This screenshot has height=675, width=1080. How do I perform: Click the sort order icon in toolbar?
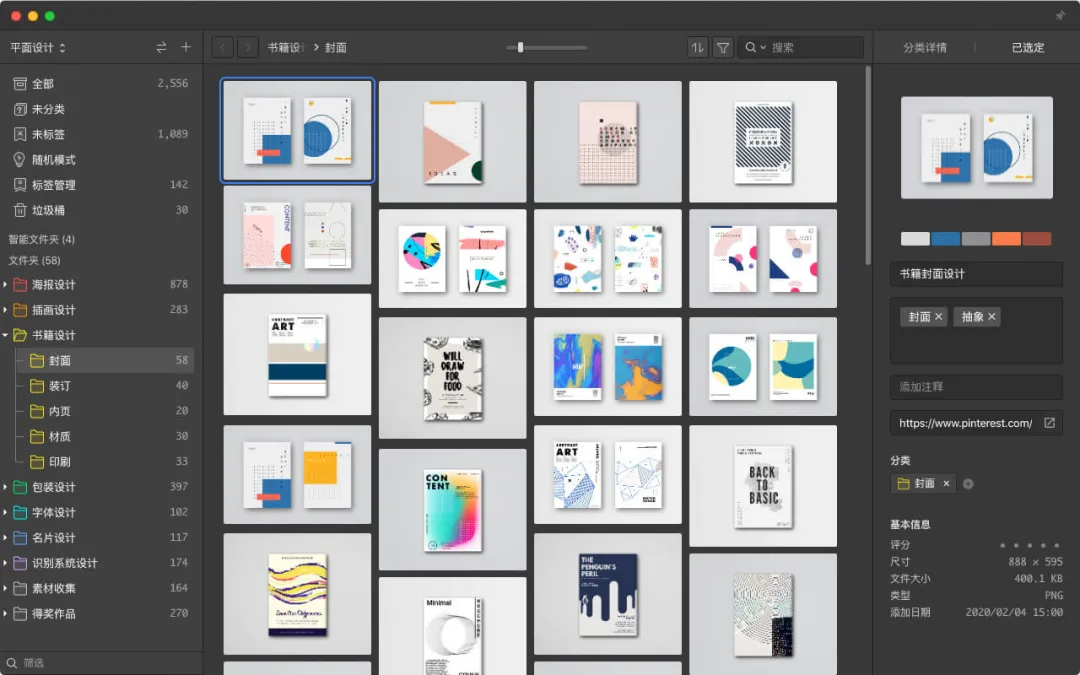coord(697,48)
